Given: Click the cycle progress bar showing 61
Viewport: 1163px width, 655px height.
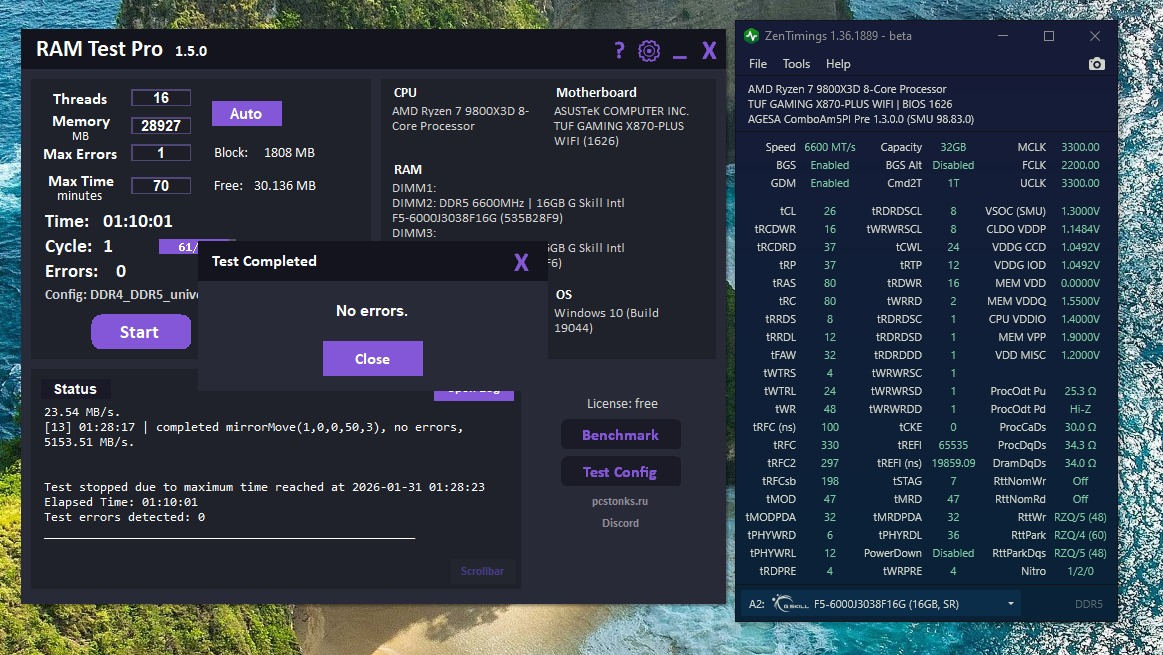Looking at the screenshot, I should [x=179, y=247].
